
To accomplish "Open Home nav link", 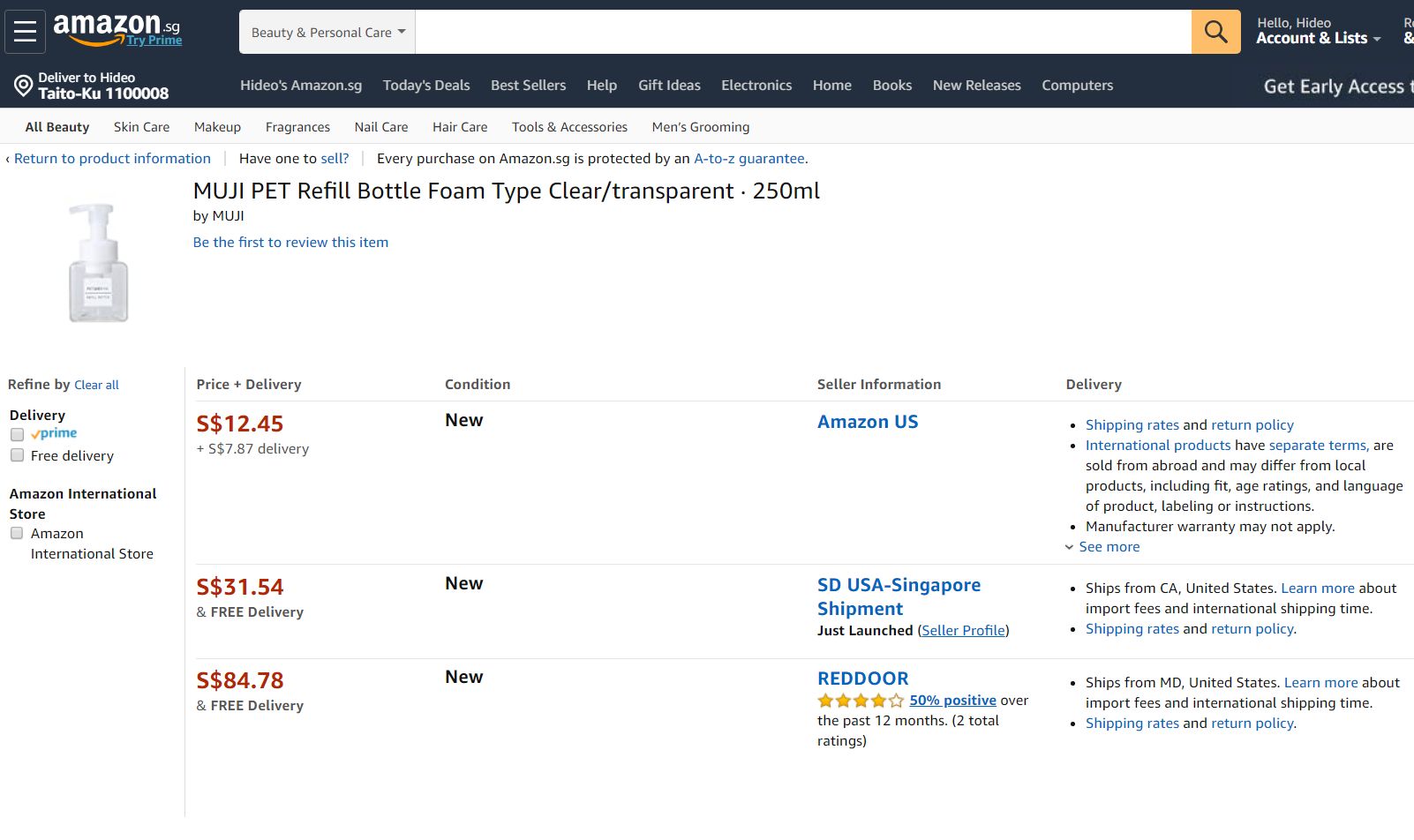I will [832, 86].
